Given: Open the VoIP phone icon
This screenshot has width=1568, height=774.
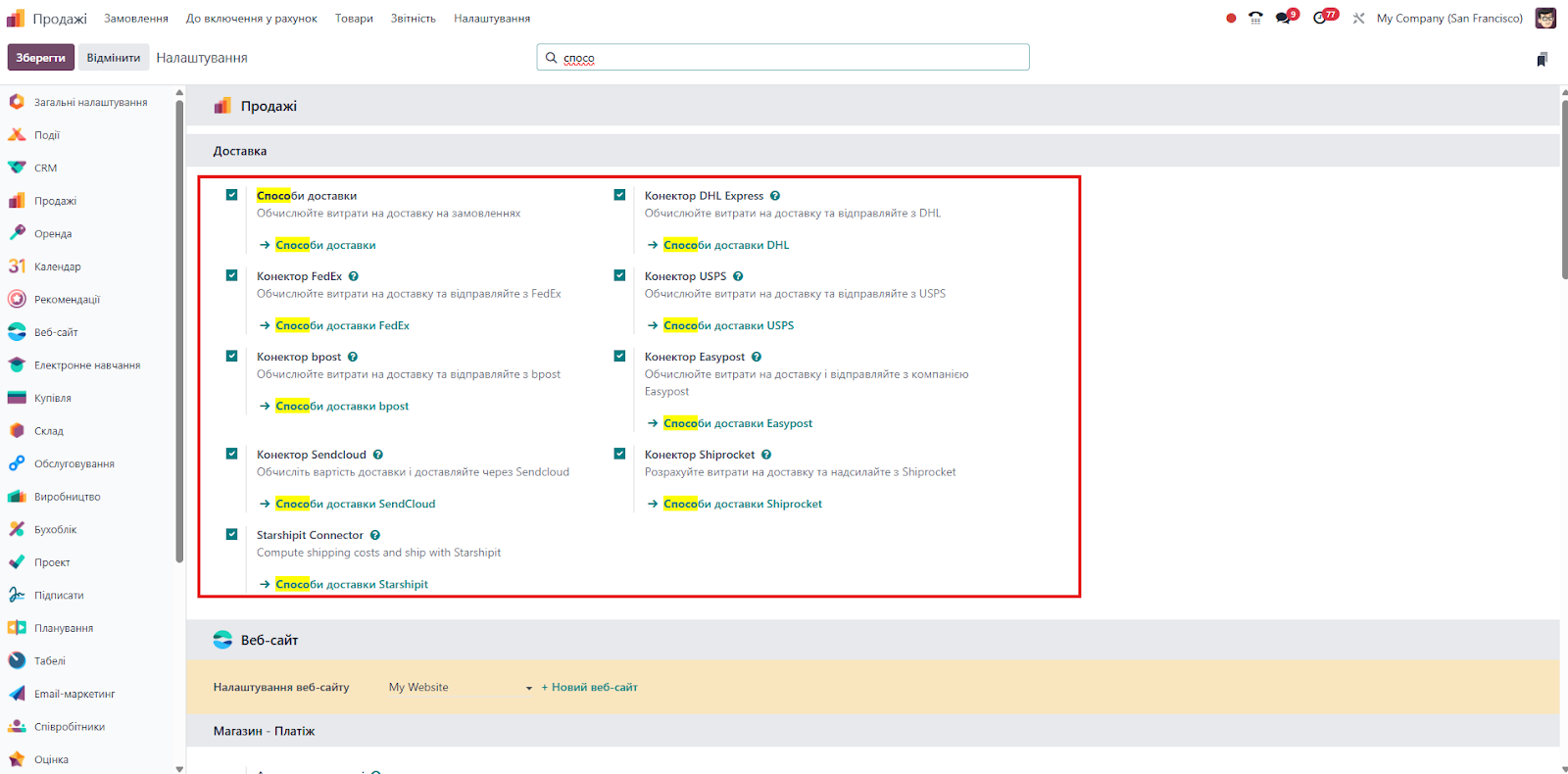Looking at the screenshot, I should pyautogui.click(x=1255, y=18).
